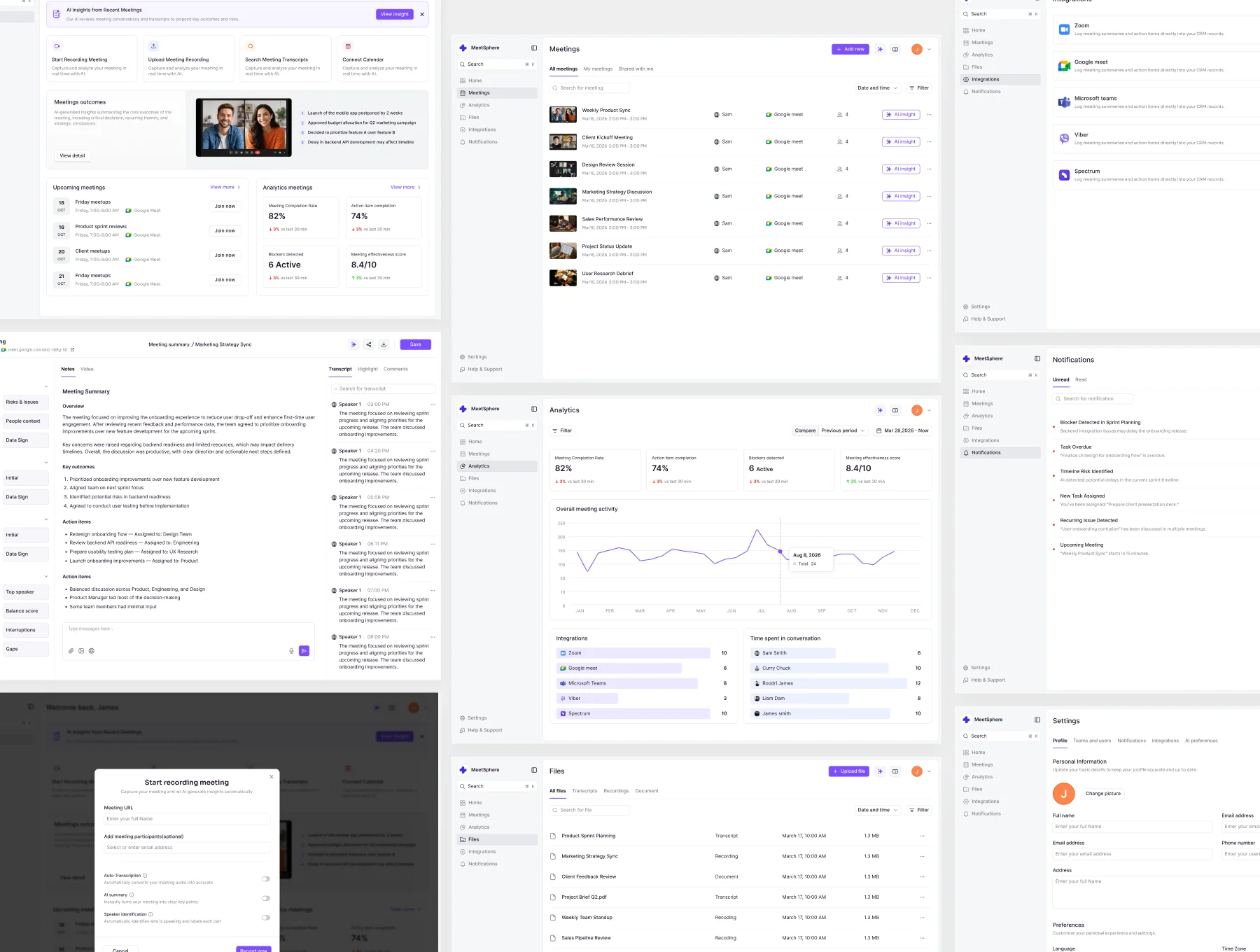Click the microphone icon in the message box
The image size is (1260, 952).
(291, 651)
